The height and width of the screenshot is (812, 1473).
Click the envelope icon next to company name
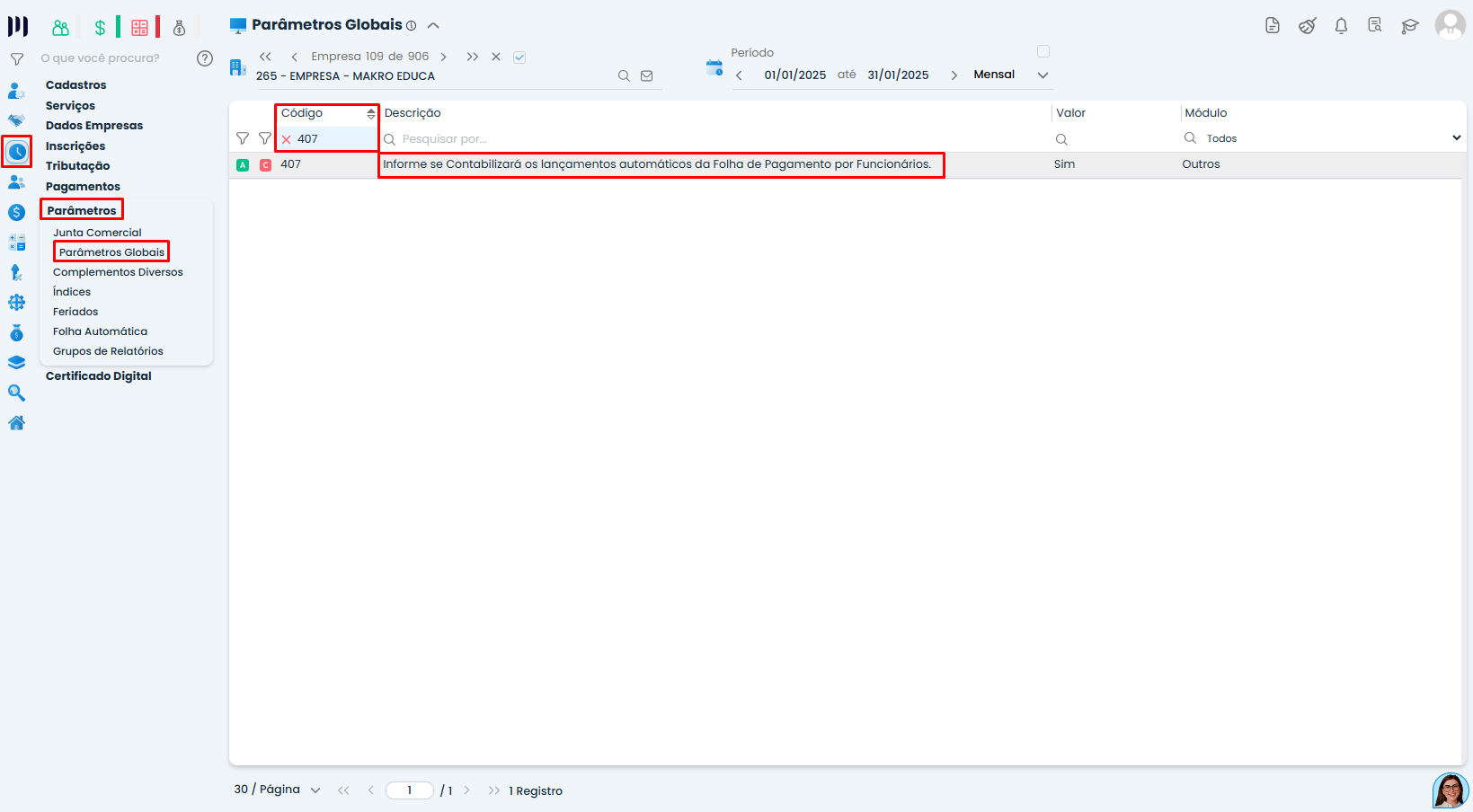pos(646,76)
